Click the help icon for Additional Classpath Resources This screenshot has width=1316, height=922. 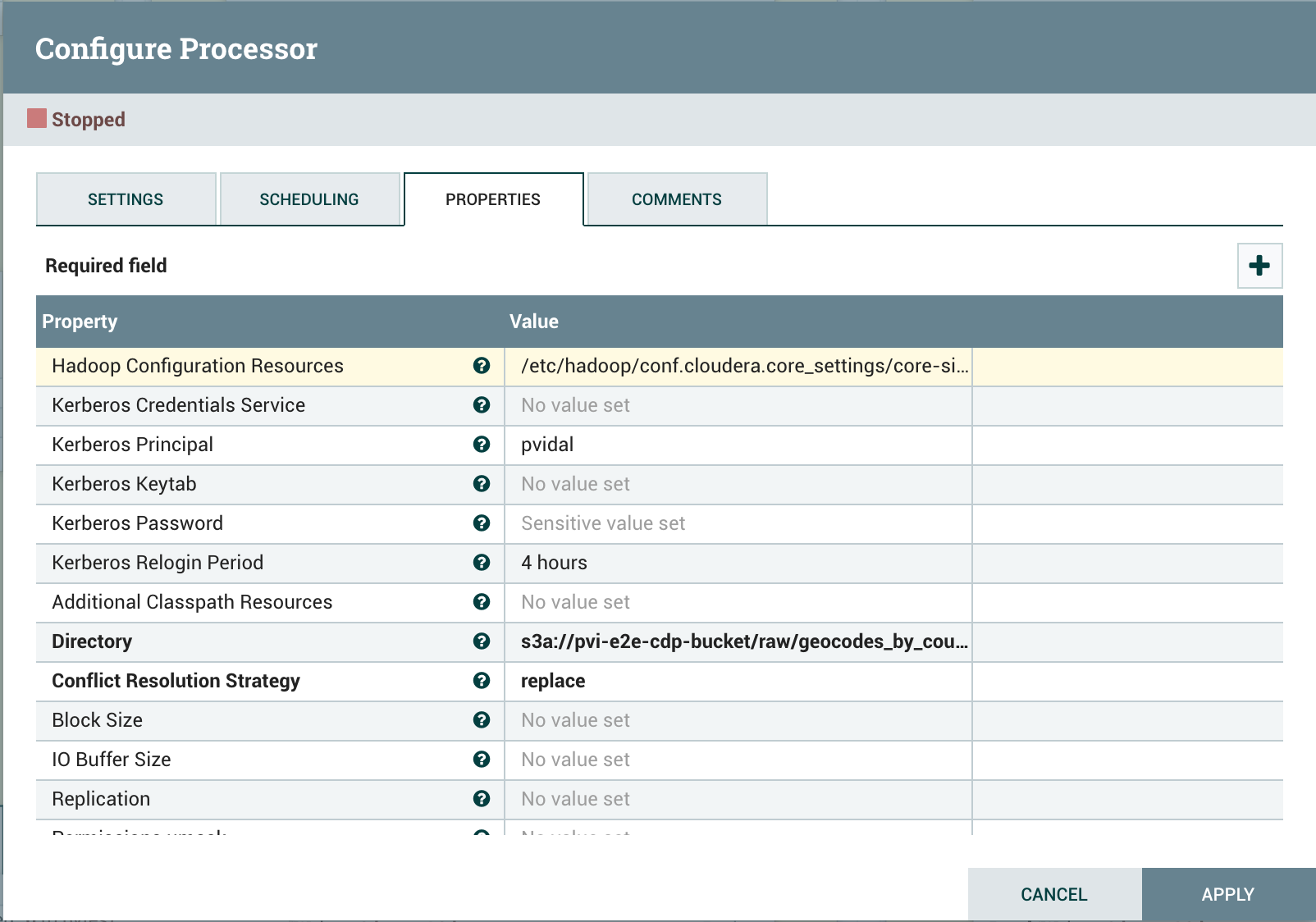click(481, 602)
